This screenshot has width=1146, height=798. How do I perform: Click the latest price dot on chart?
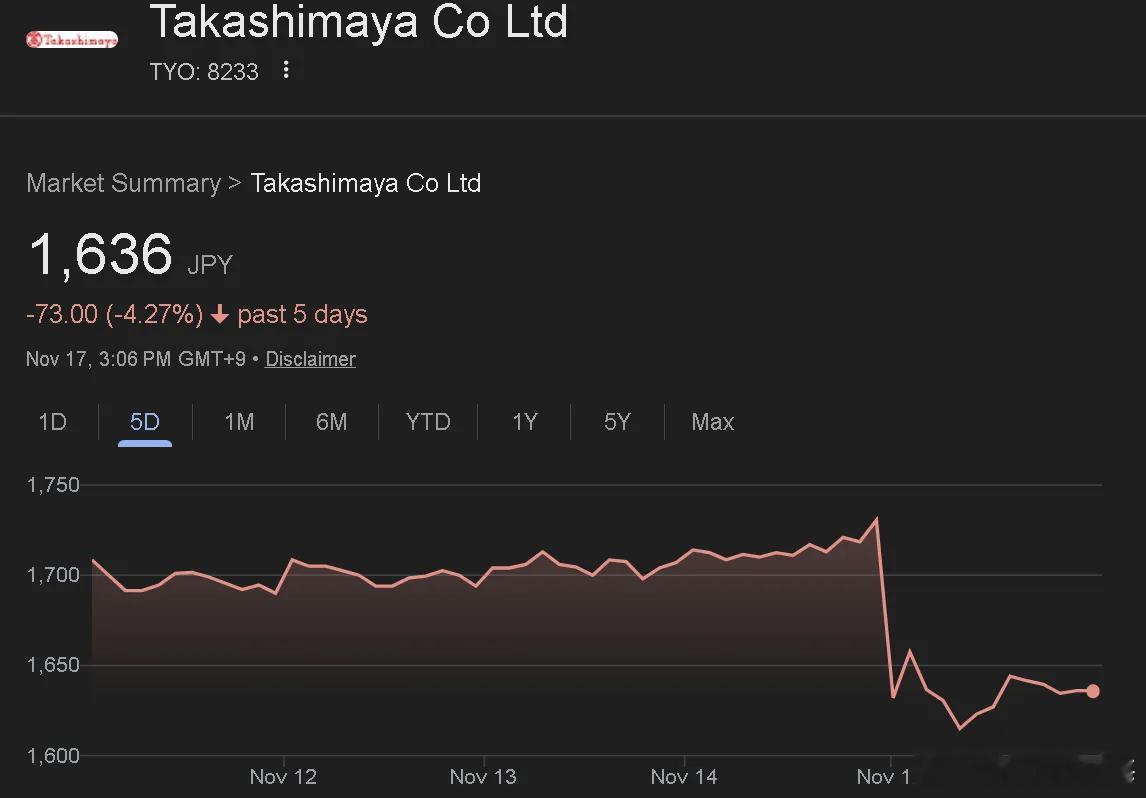pyautogui.click(x=1093, y=691)
